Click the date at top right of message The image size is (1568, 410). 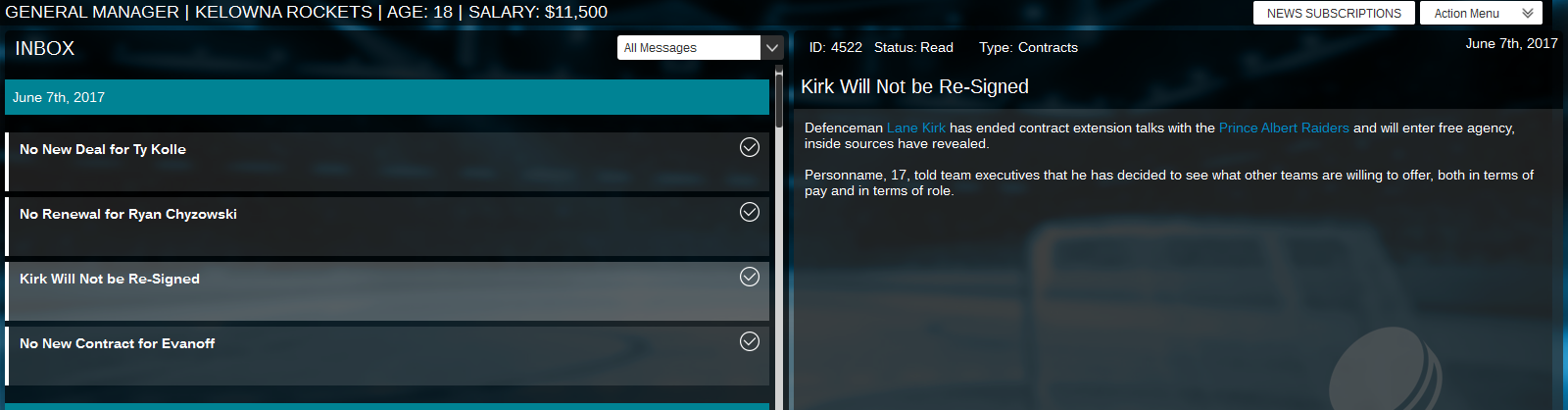tap(1511, 43)
